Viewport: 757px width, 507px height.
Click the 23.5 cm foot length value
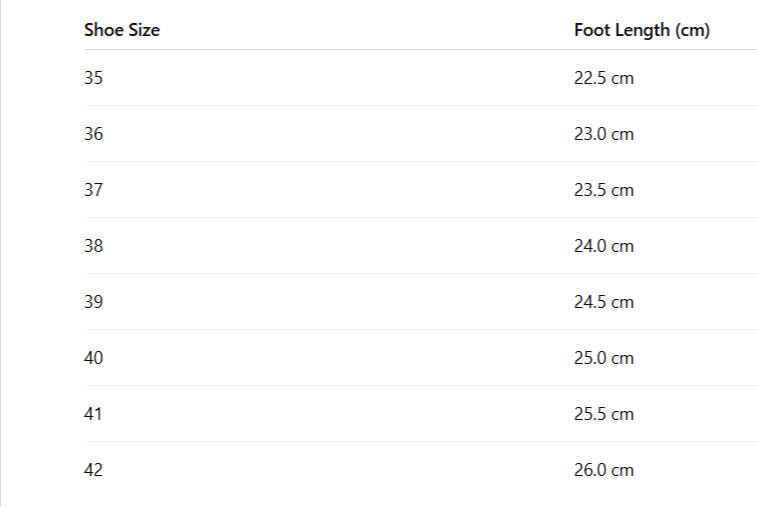click(x=603, y=190)
